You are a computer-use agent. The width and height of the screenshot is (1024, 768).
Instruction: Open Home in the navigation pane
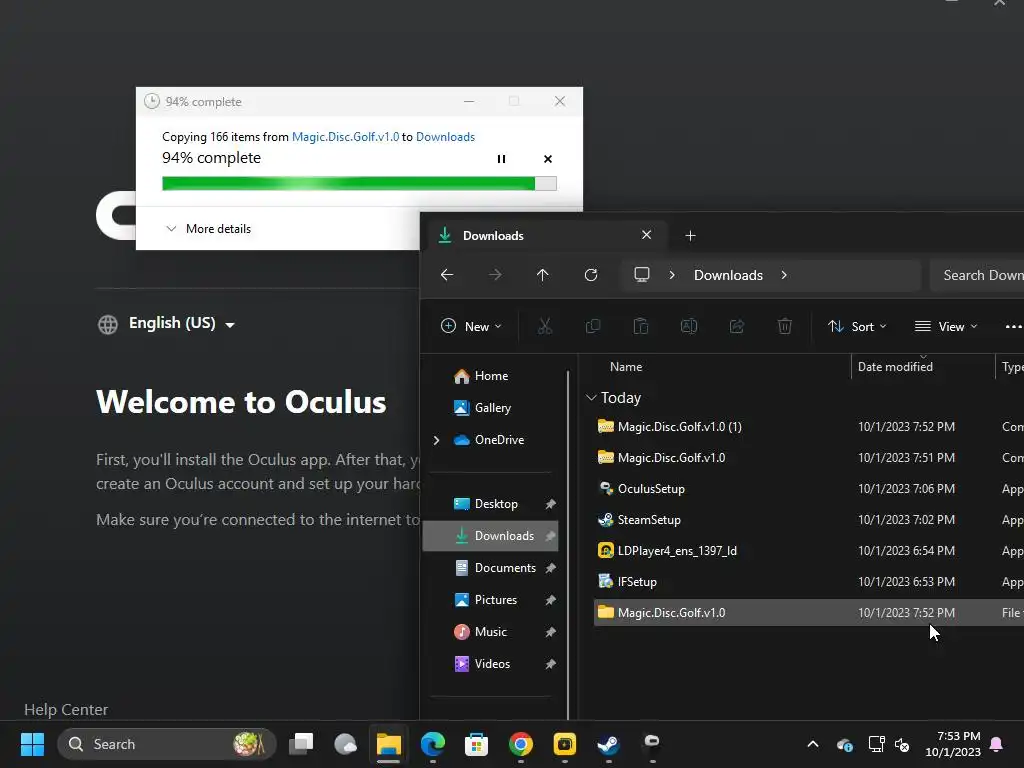coord(481,376)
